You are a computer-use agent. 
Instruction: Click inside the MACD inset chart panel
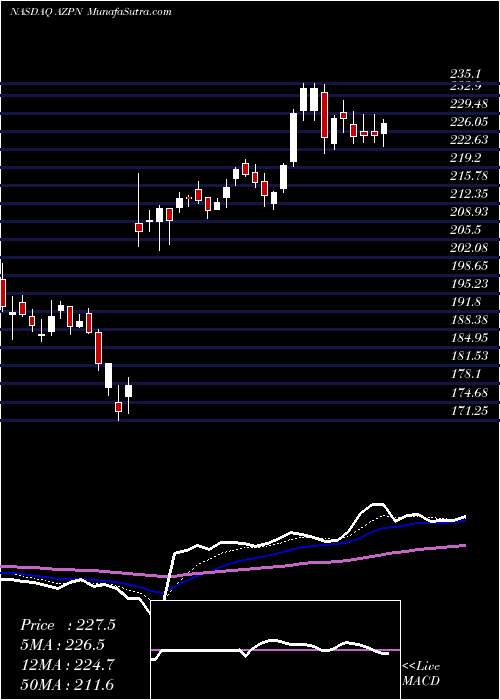pyautogui.click(x=275, y=650)
